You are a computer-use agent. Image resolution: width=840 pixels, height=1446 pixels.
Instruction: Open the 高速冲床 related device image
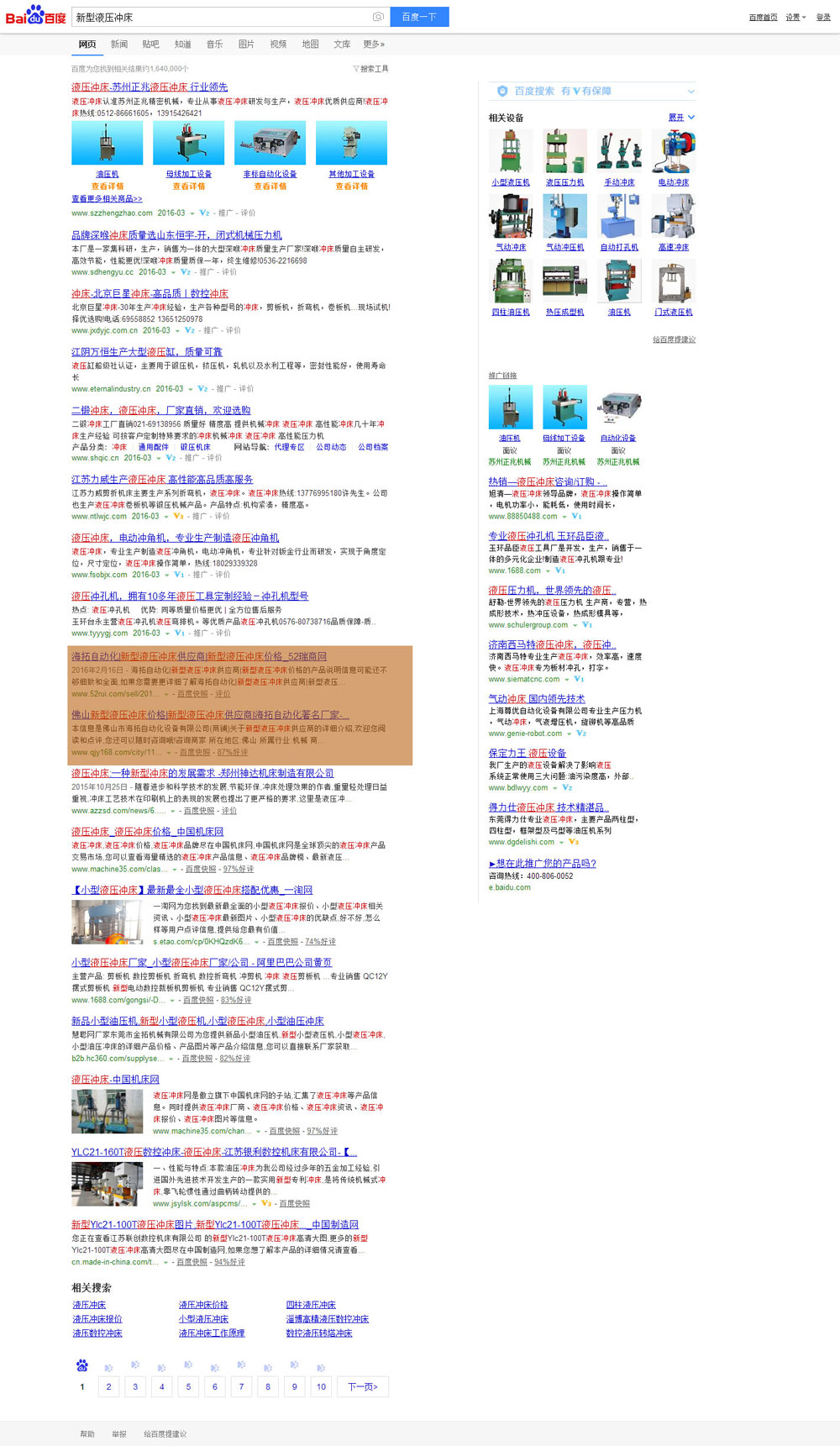click(x=674, y=216)
